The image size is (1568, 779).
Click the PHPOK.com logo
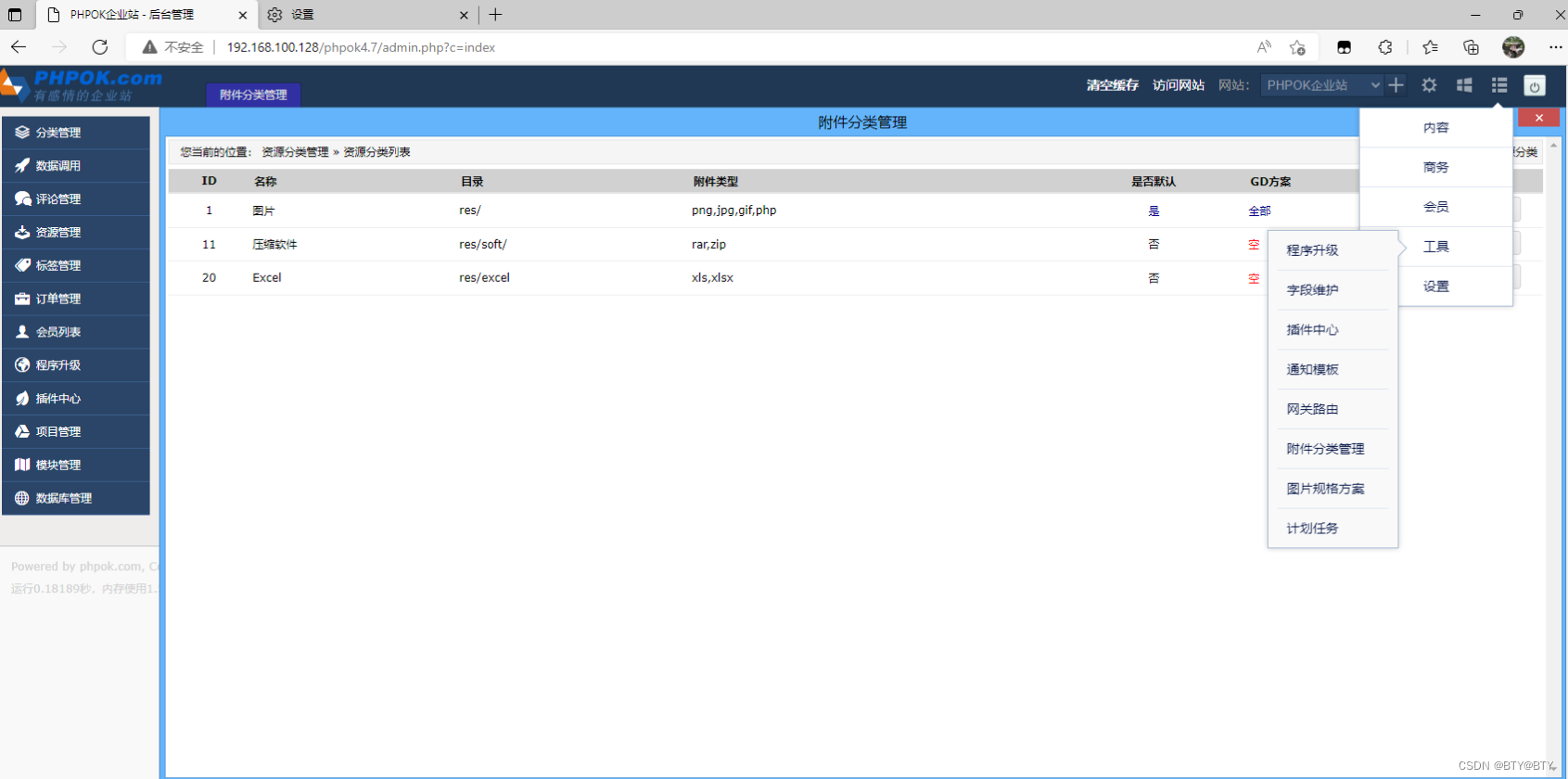click(83, 85)
